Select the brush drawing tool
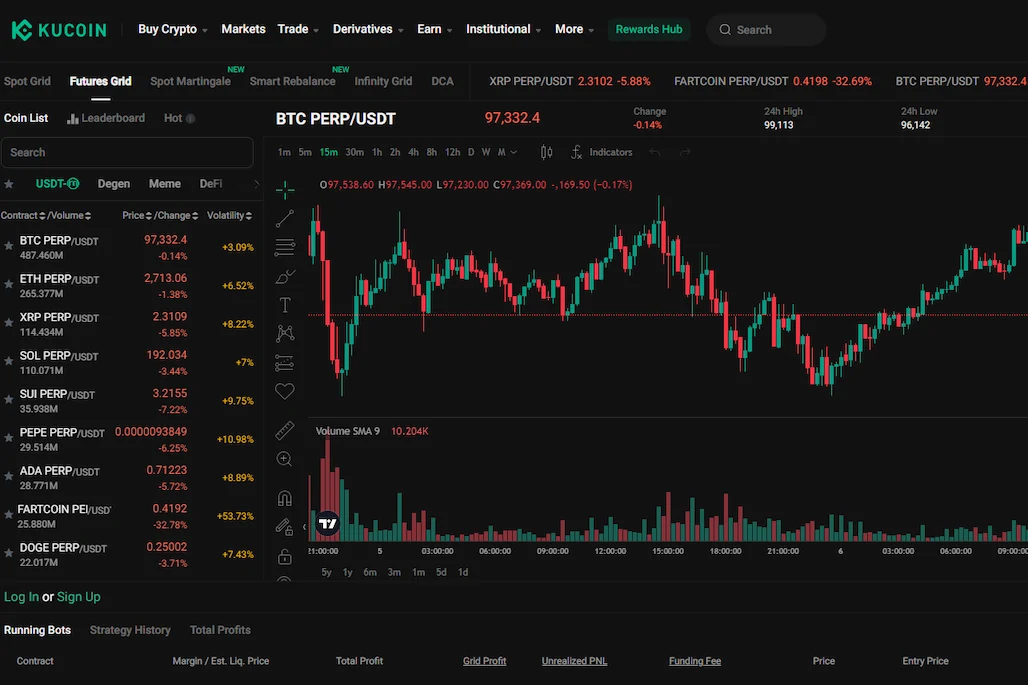Viewport: 1028px width, 685px height. (285, 277)
